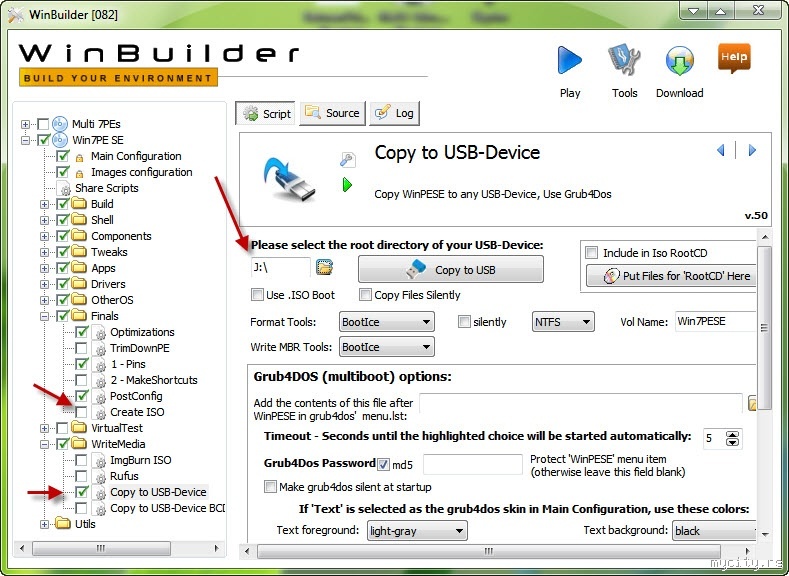
Task: Check the Create ISO script checkbox
Action: 81,412
